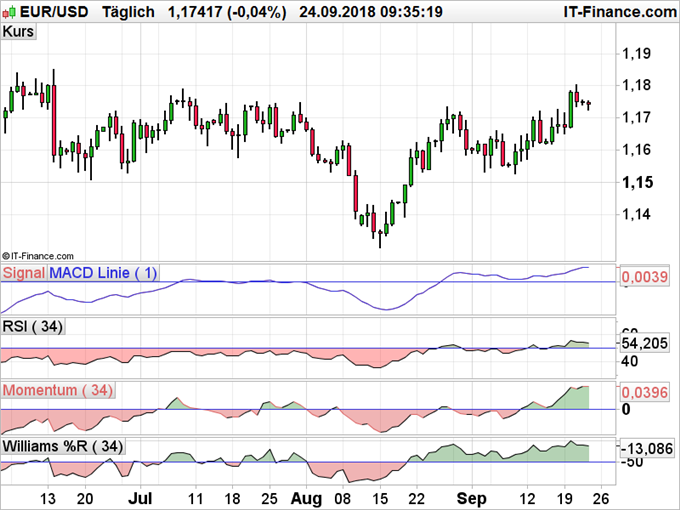Click the 1,18 price axis label
This screenshot has height=510, width=680.
tap(637, 85)
